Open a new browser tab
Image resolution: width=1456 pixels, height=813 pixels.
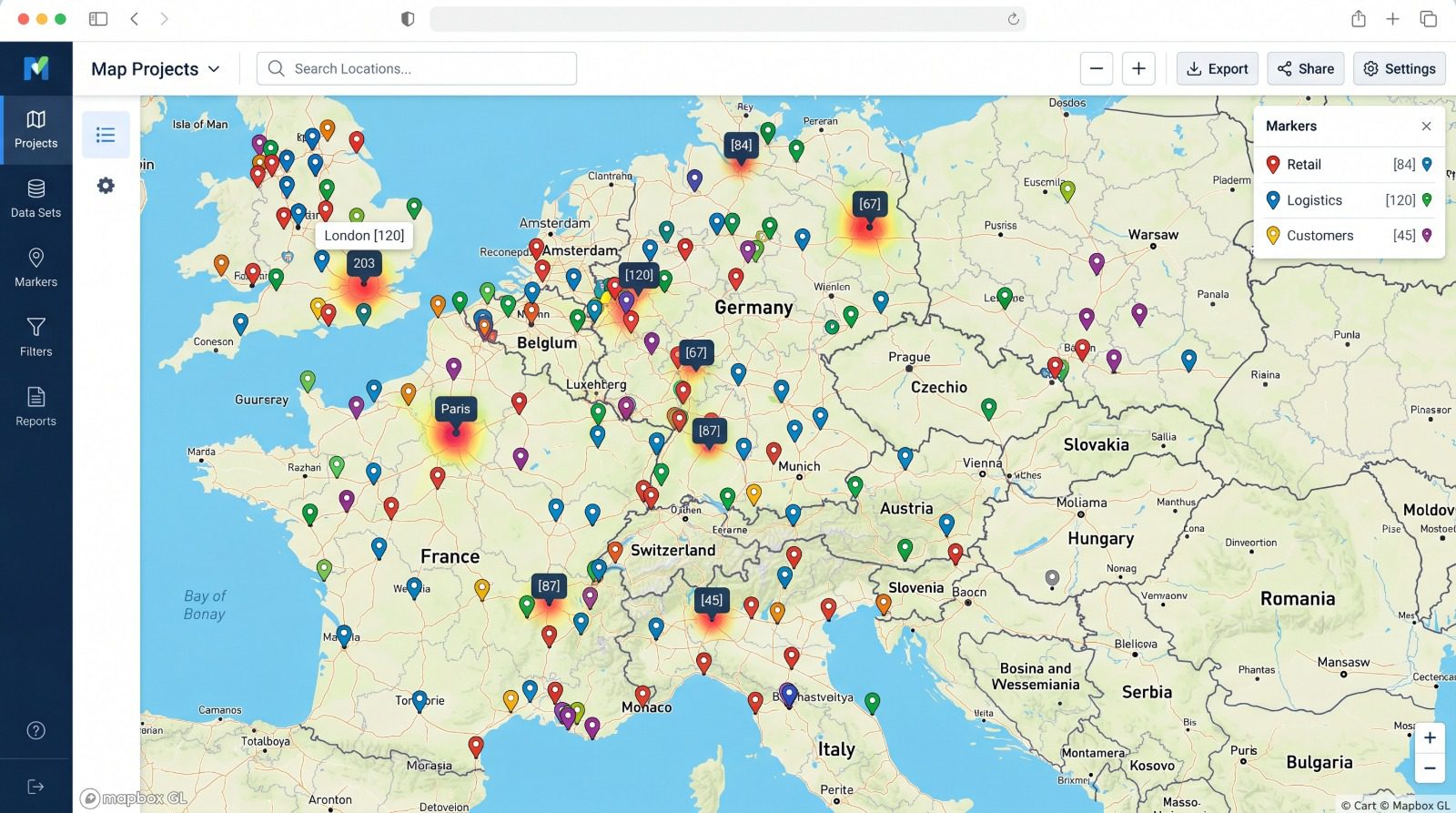pyautogui.click(x=1392, y=18)
